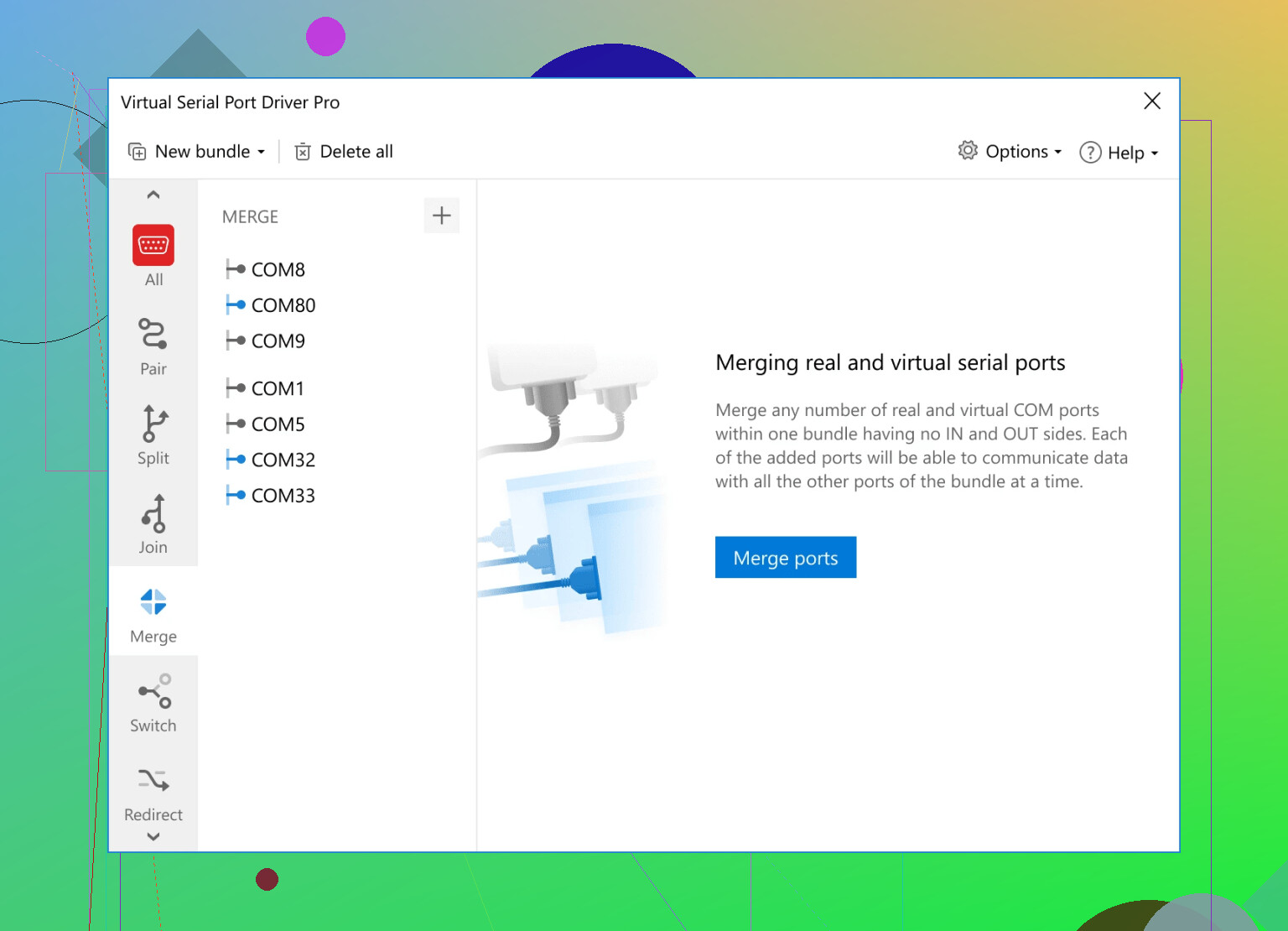Click the port icon beside COM5

[x=236, y=424]
